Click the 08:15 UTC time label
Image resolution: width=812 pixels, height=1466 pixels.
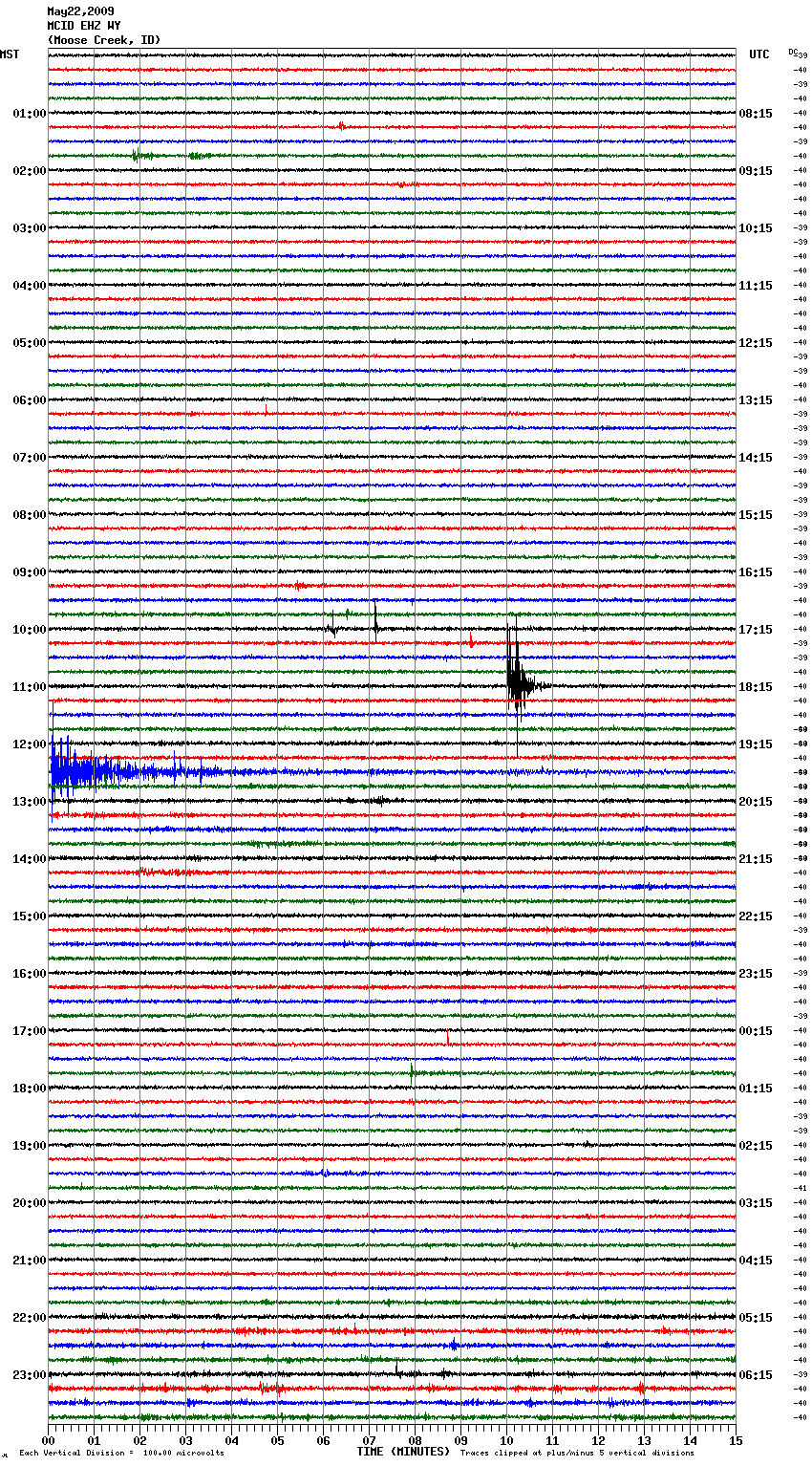[756, 114]
